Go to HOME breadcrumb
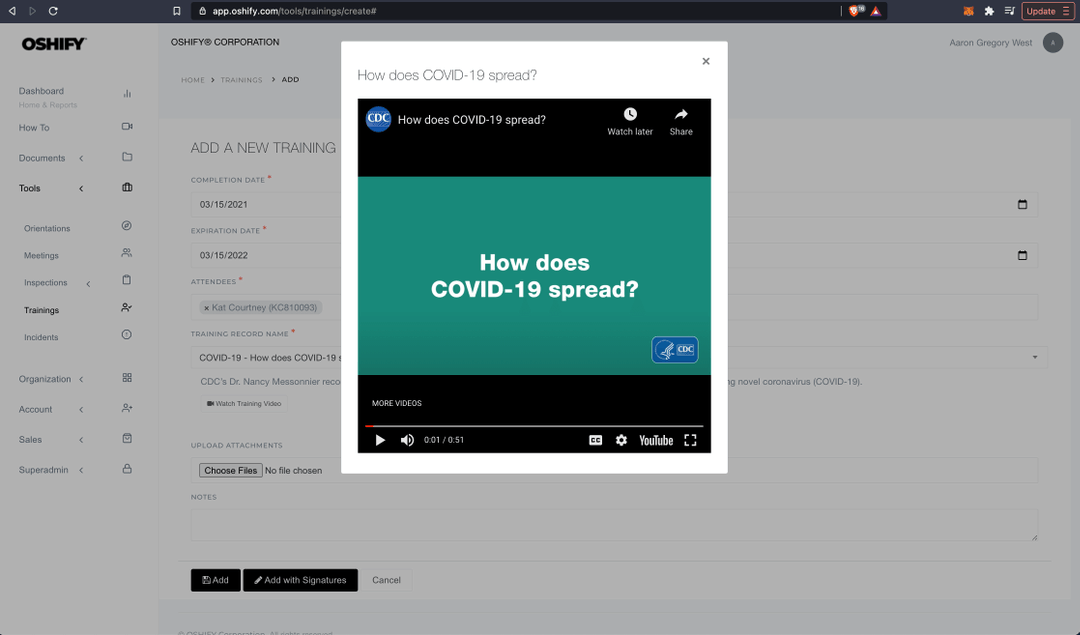The height and width of the screenshot is (635, 1080). coord(193,80)
